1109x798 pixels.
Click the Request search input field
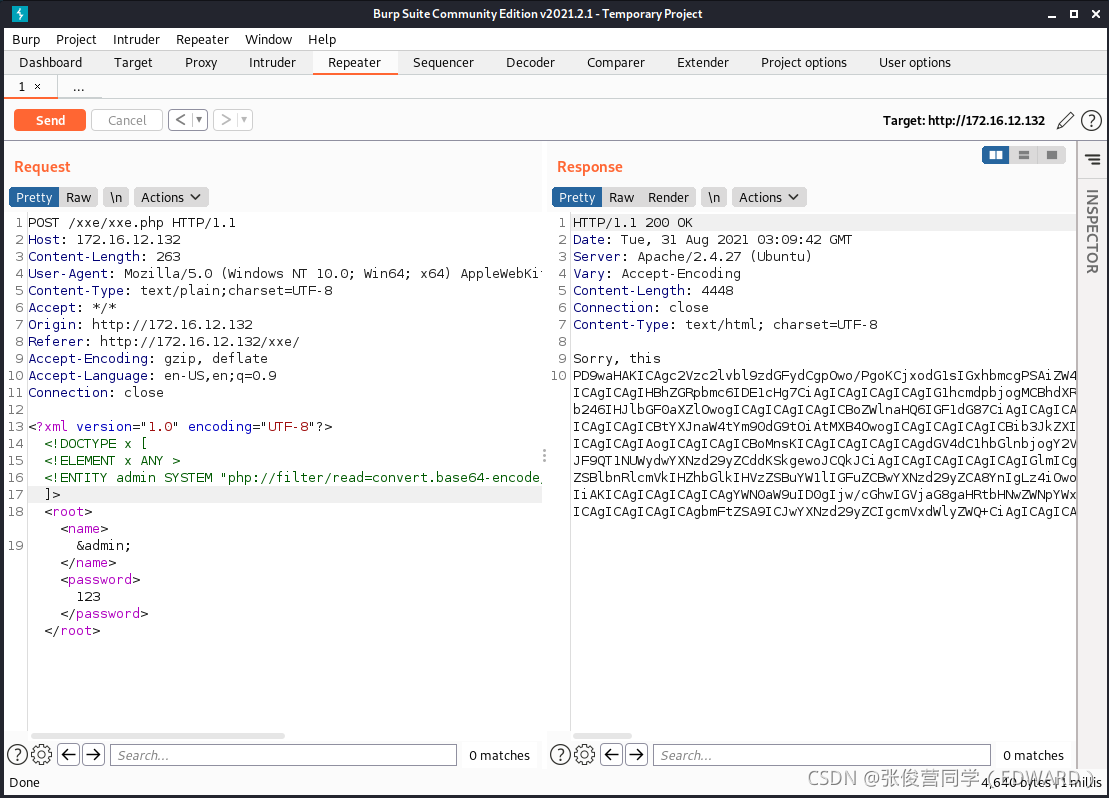point(284,755)
